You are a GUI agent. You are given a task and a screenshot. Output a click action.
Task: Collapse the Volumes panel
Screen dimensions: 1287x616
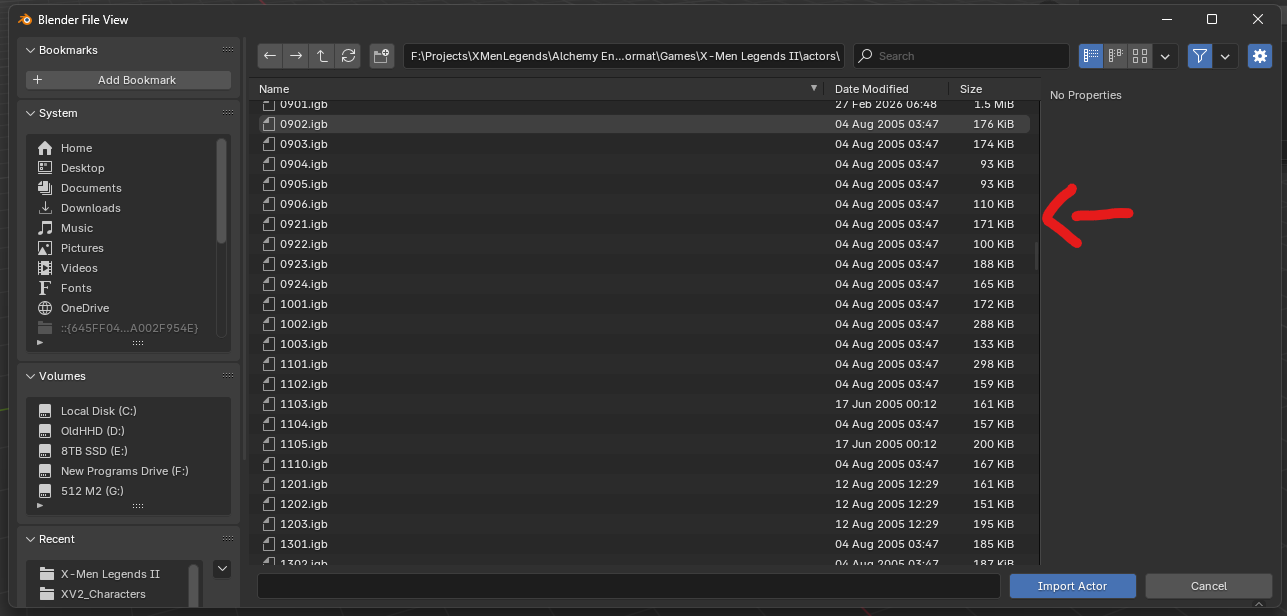pos(31,376)
